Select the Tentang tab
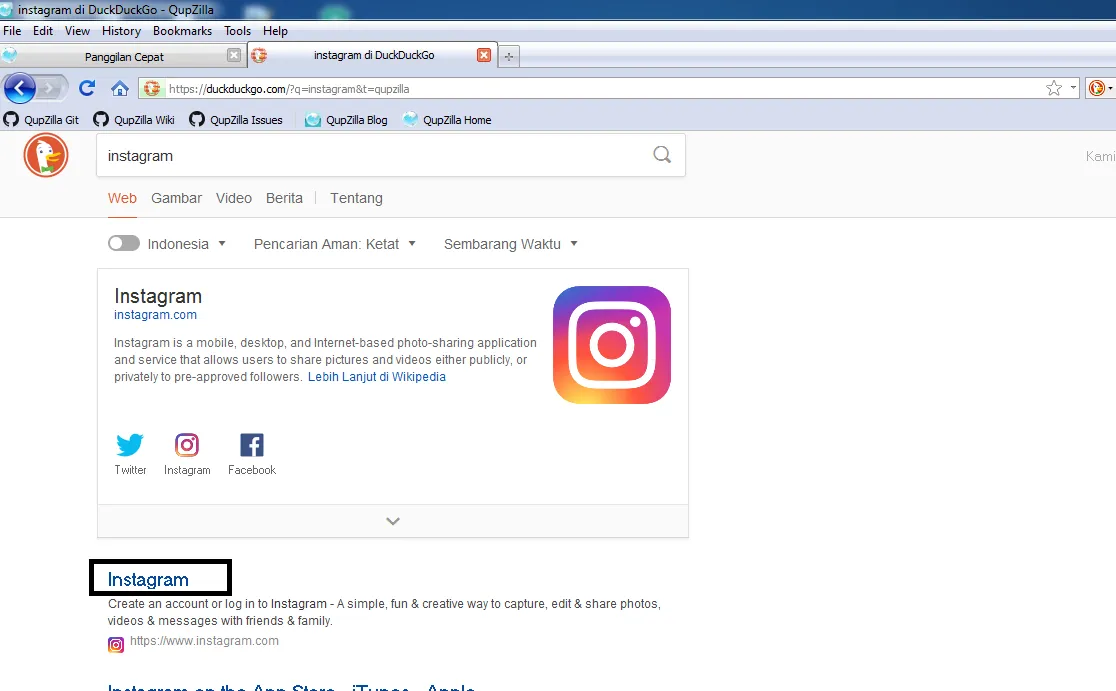 pyautogui.click(x=356, y=198)
